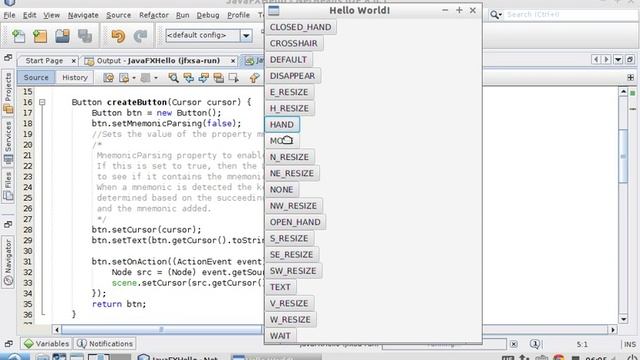Screen dimensions: 640x360
Task: Select the History view toggle
Action: [x=75, y=77]
